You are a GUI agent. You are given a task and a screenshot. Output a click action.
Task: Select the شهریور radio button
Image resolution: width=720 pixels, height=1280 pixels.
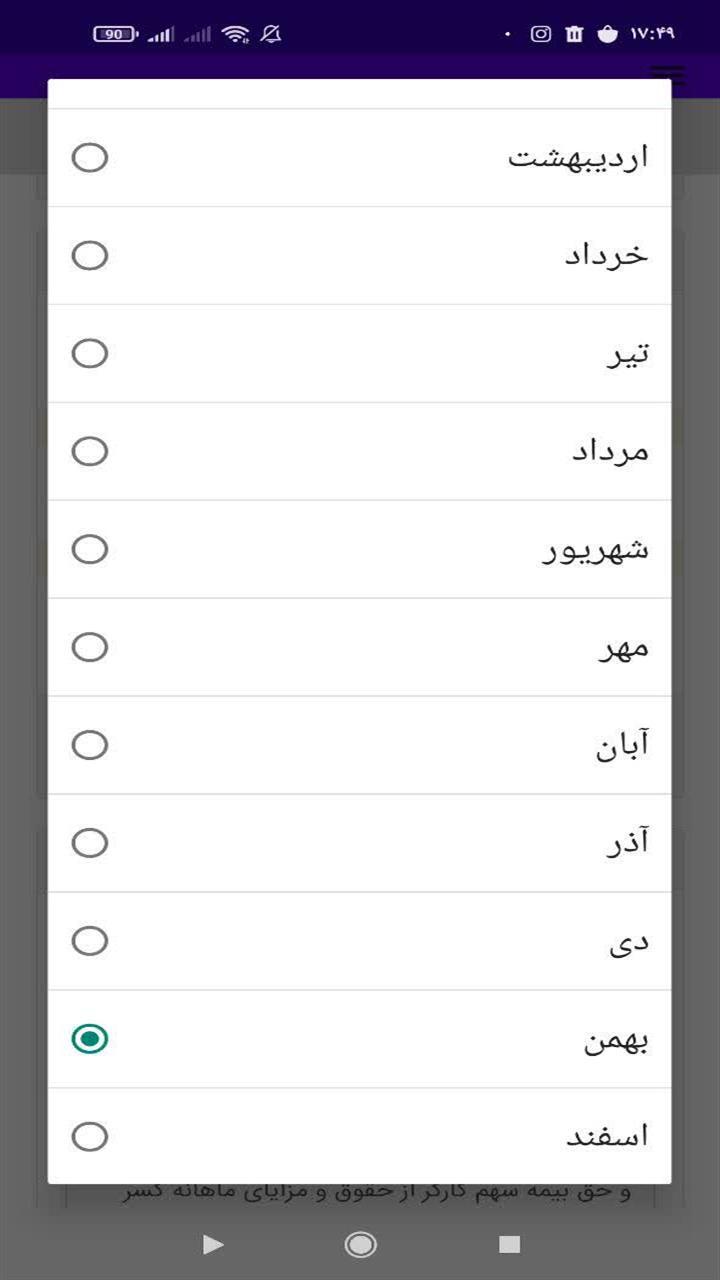90,550
